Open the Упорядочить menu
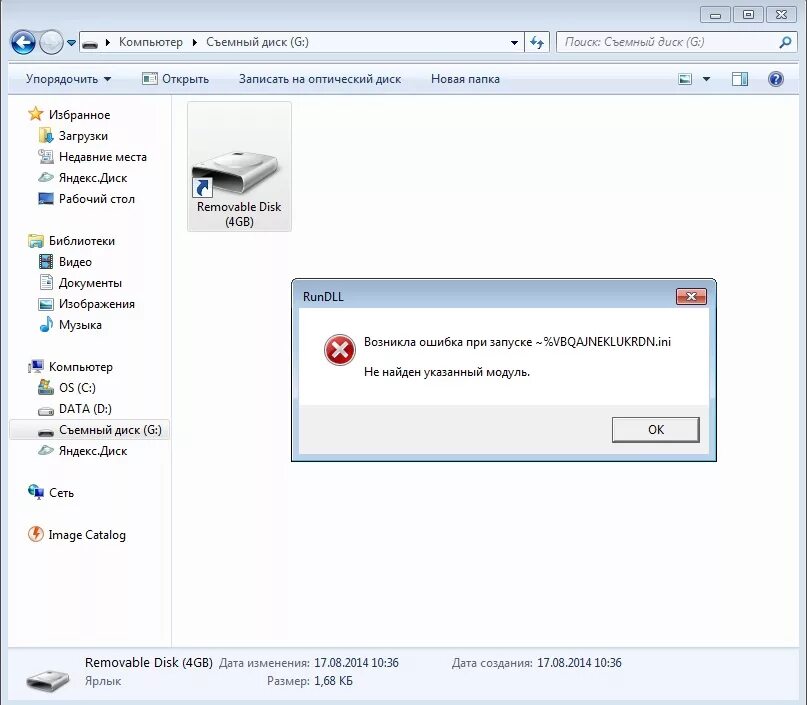 (68, 79)
